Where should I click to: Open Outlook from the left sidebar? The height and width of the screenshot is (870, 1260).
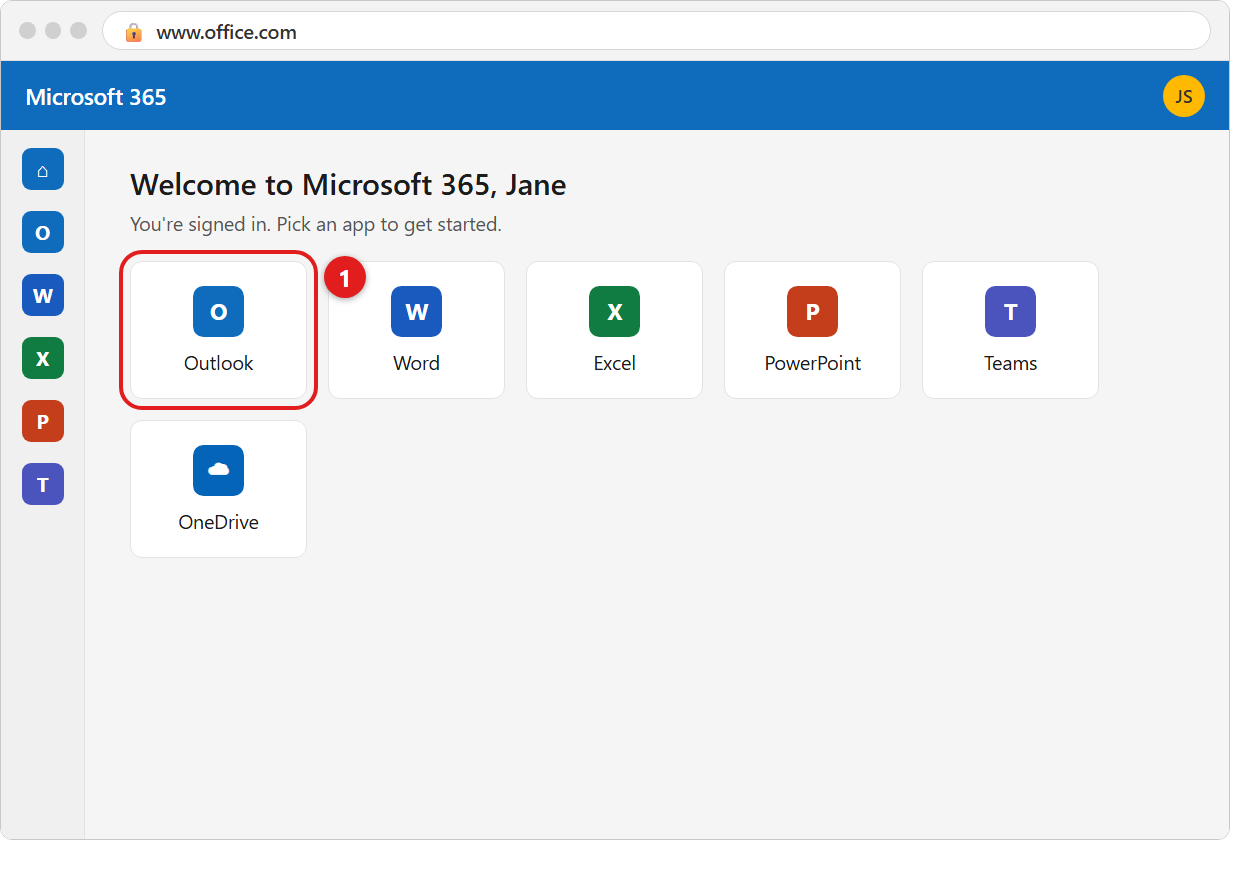pyautogui.click(x=43, y=232)
